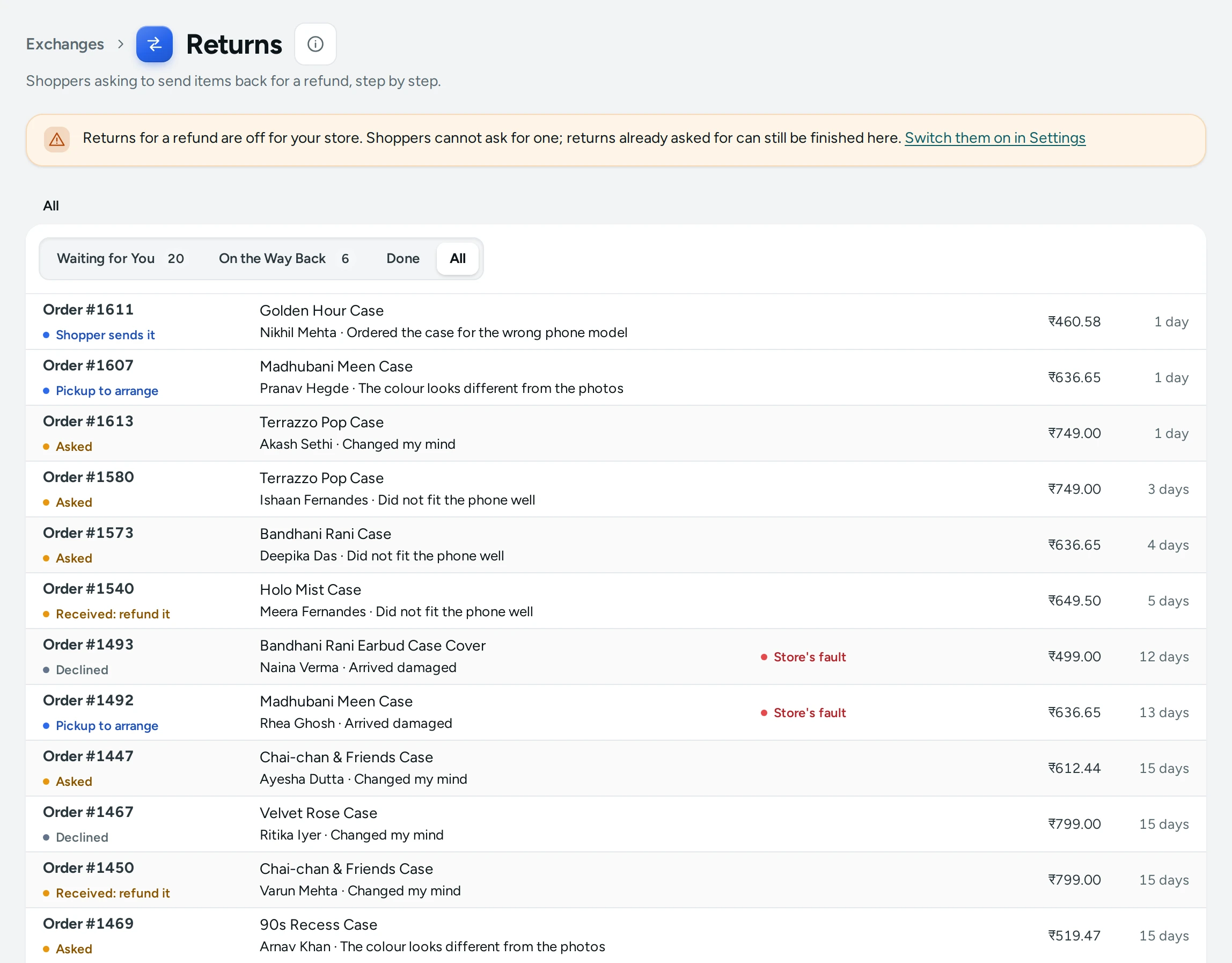Screen dimensions: 1232x963
Task: Open Order #1469 90s Recess Case
Action: 616,935
